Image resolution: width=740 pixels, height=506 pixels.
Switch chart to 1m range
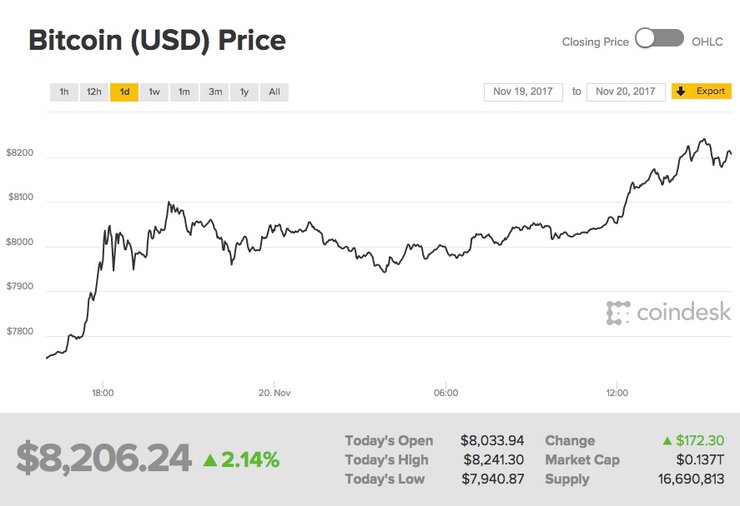tap(184, 92)
